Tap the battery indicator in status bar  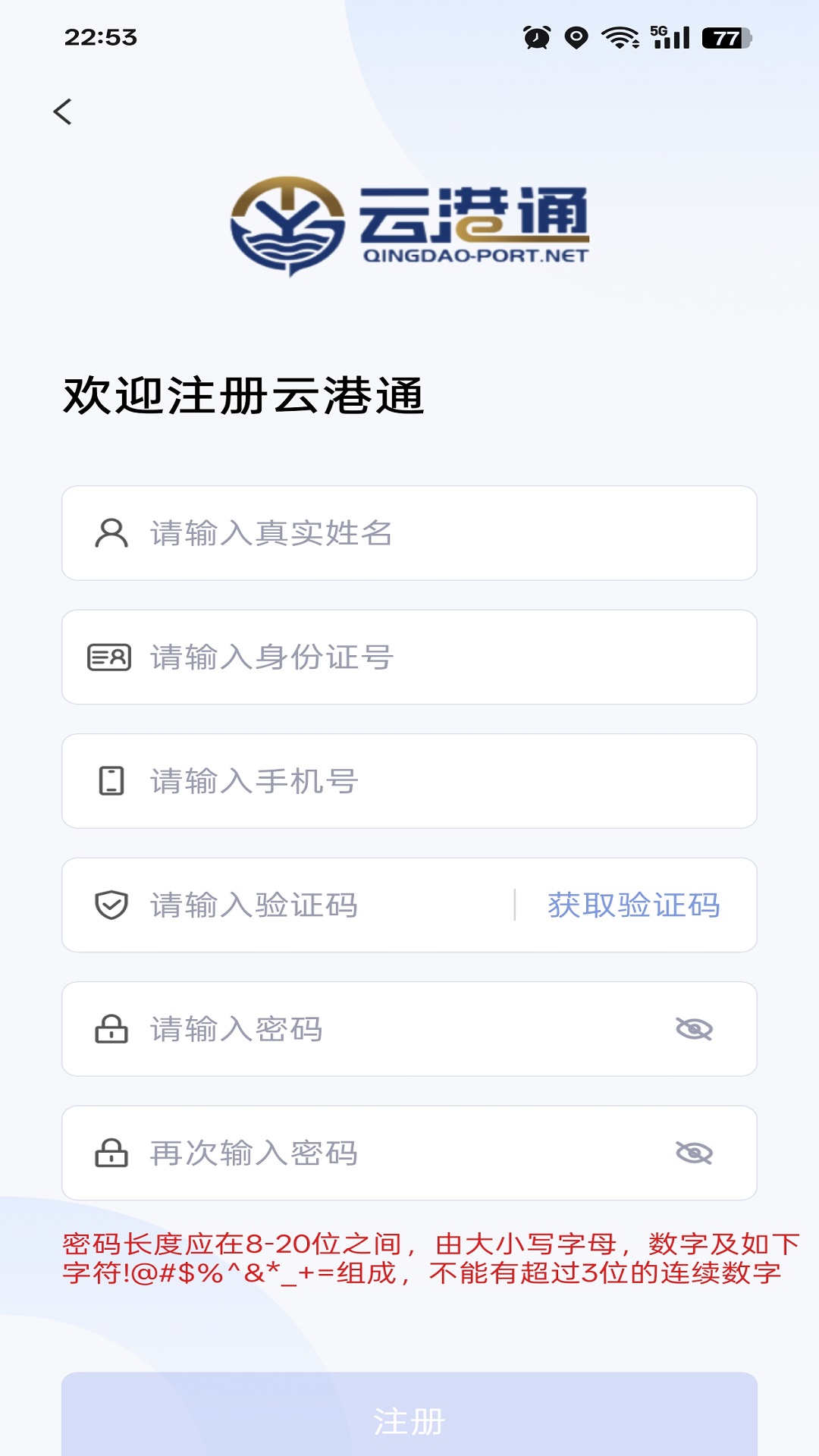pyautogui.click(x=726, y=38)
